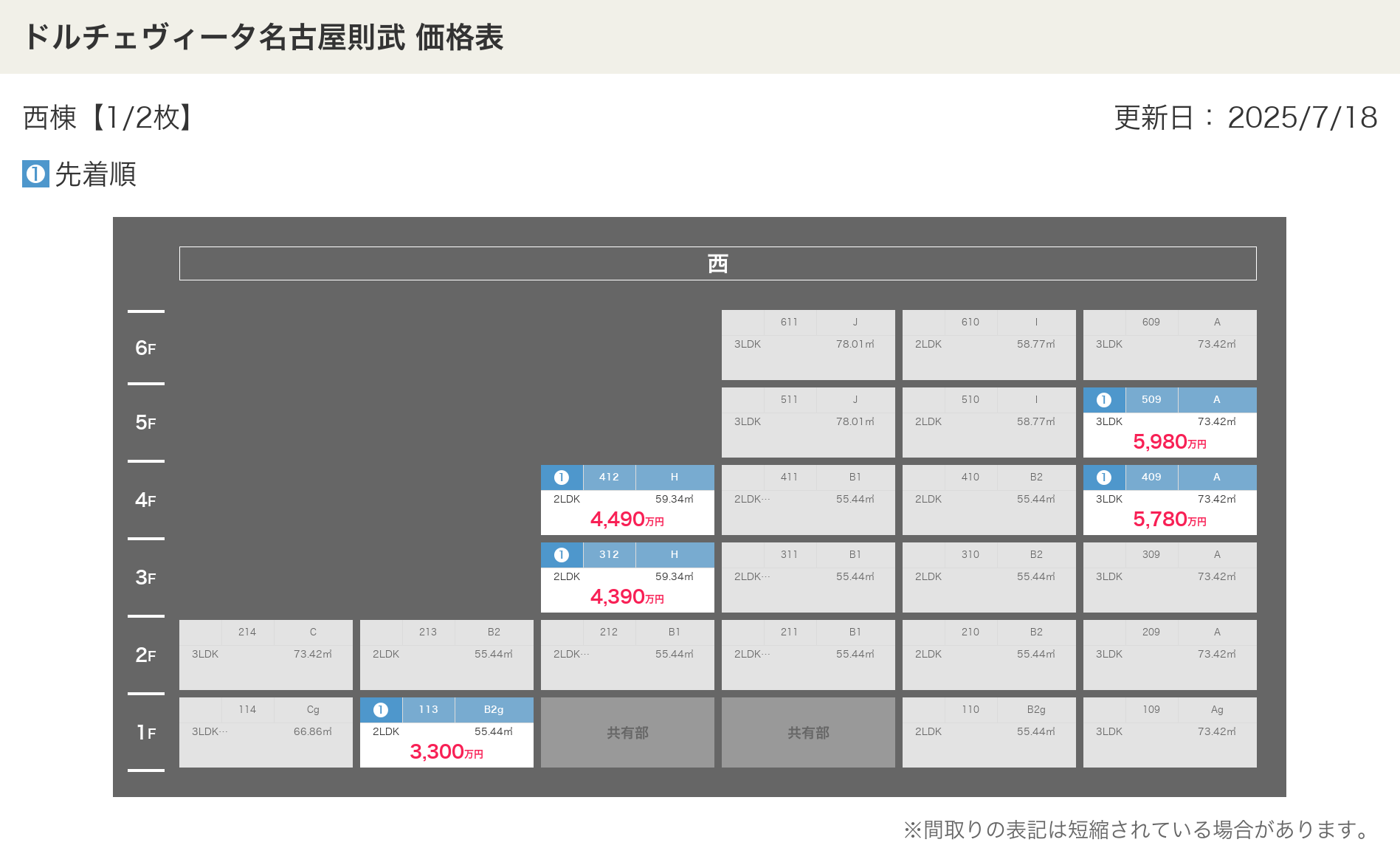Click the unit 214 type C cell

266,655
